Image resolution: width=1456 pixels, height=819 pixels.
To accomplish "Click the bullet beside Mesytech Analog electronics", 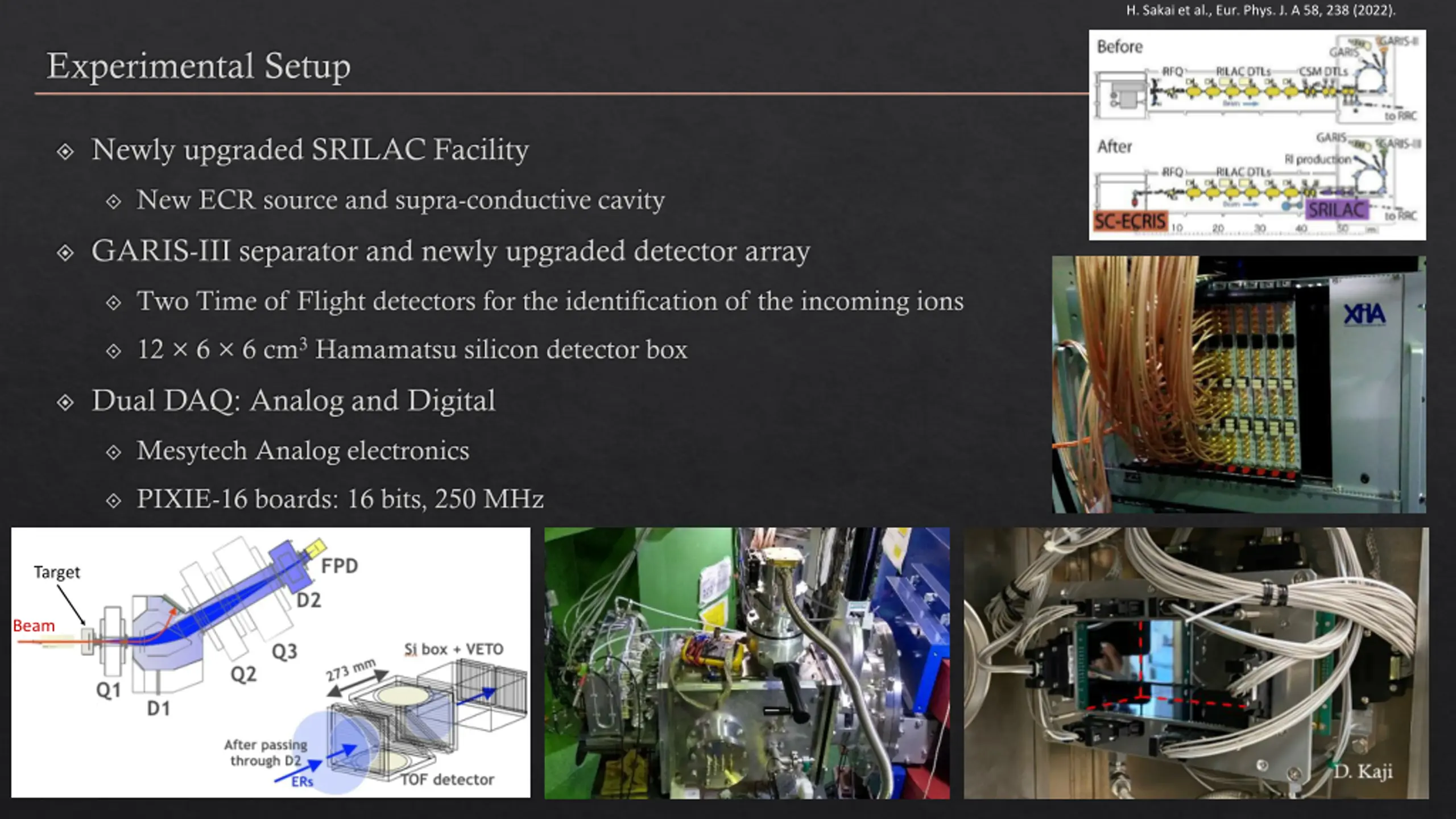I will [114, 452].
